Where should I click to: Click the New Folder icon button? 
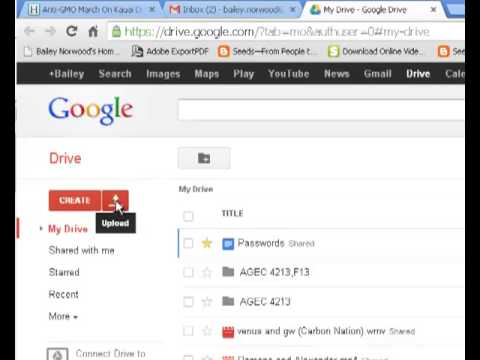click(x=204, y=158)
